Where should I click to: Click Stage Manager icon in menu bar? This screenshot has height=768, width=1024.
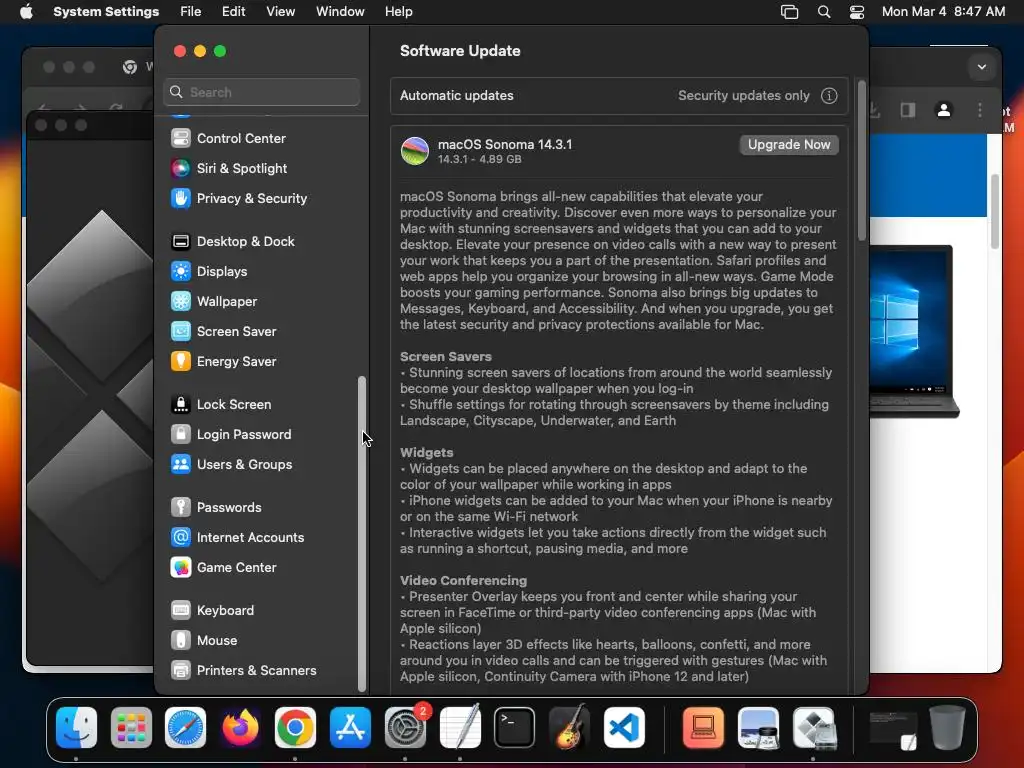point(789,12)
